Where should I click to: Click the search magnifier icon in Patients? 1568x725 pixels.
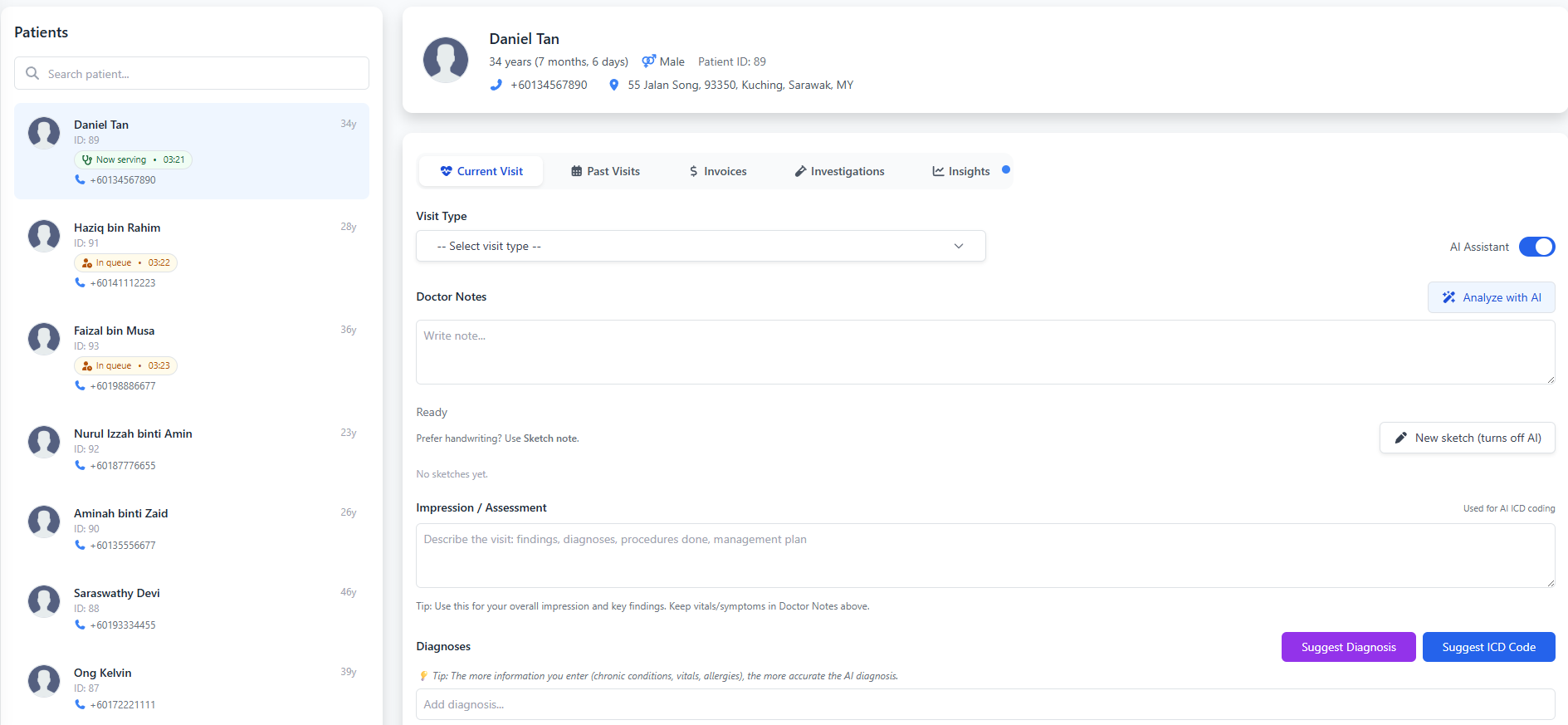tap(32, 74)
